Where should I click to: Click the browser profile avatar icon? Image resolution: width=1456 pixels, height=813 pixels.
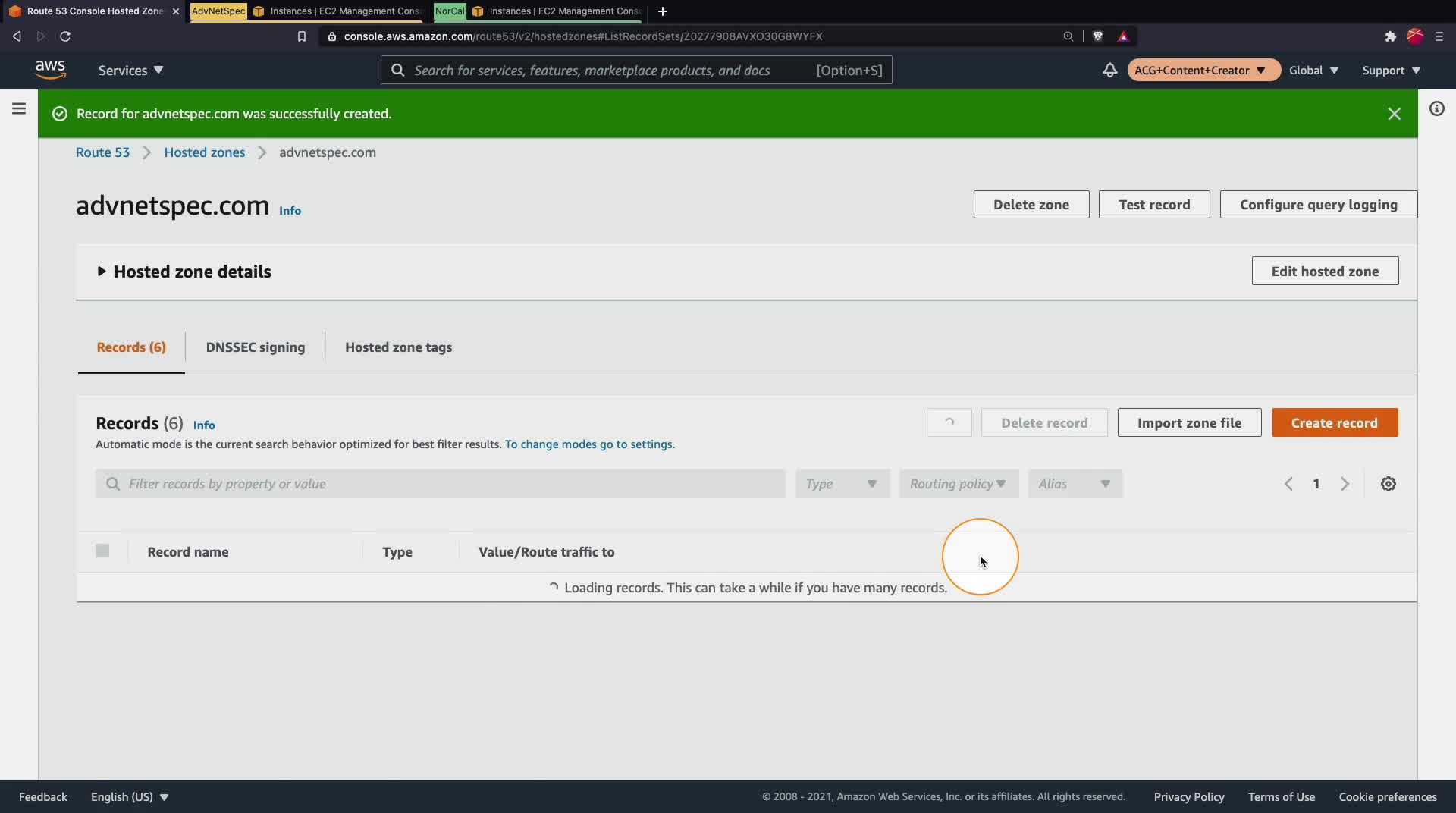pos(1415,36)
